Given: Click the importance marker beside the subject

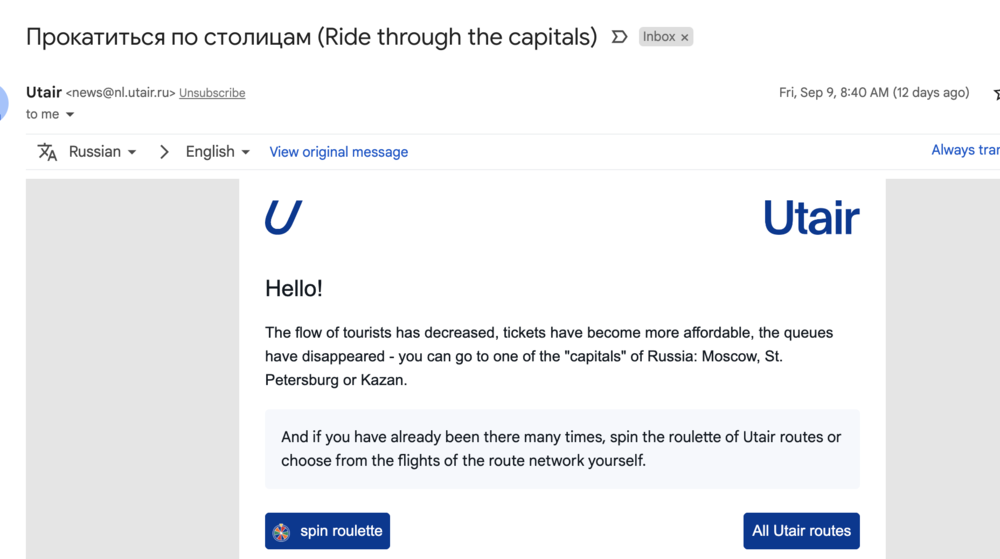Looking at the screenshot, I should coord(619,37).
